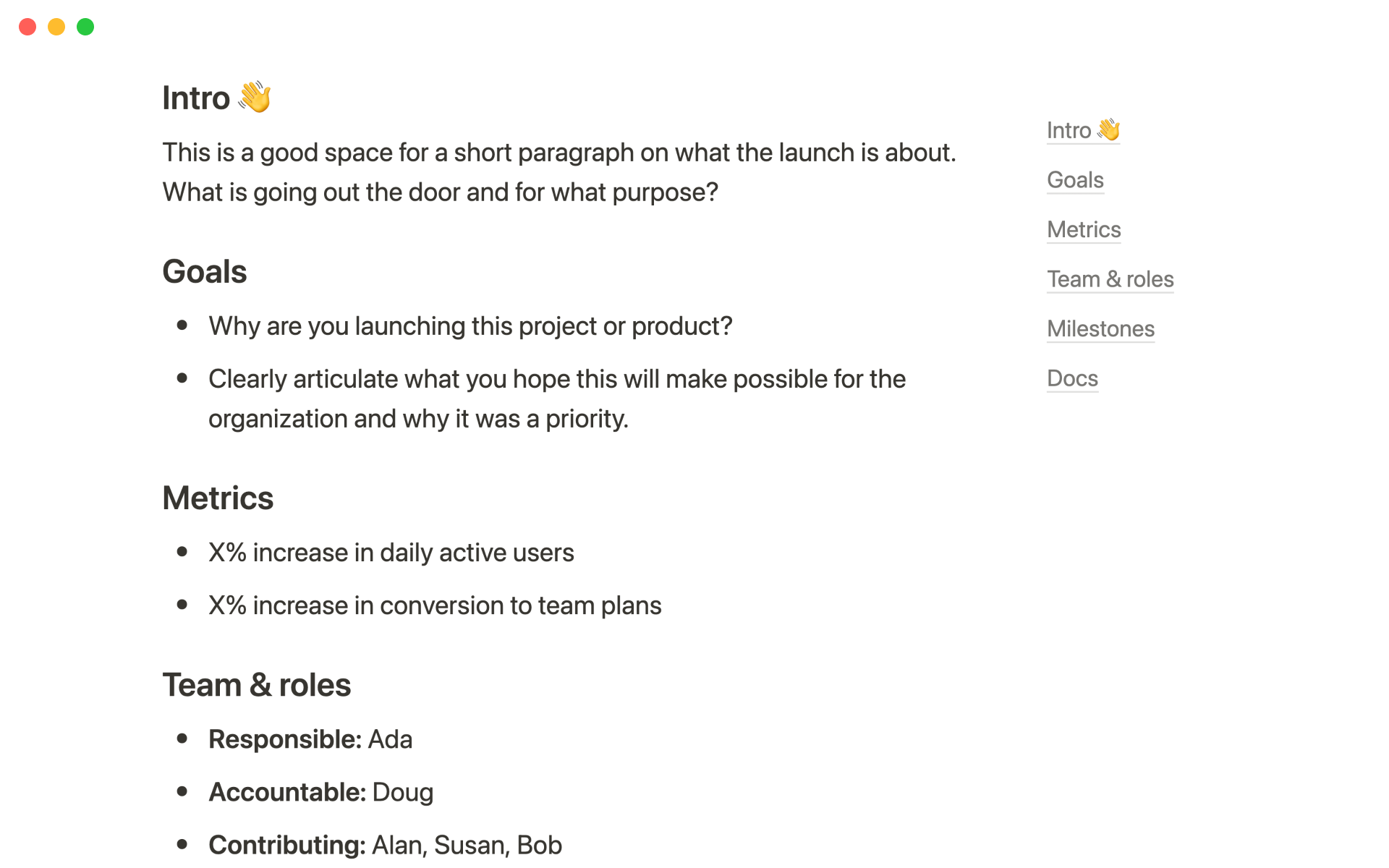This screenshot has width=1389, height=868.
Task: Click the Goals section heading
Action: pyautogui.click(x=205, y=272)
